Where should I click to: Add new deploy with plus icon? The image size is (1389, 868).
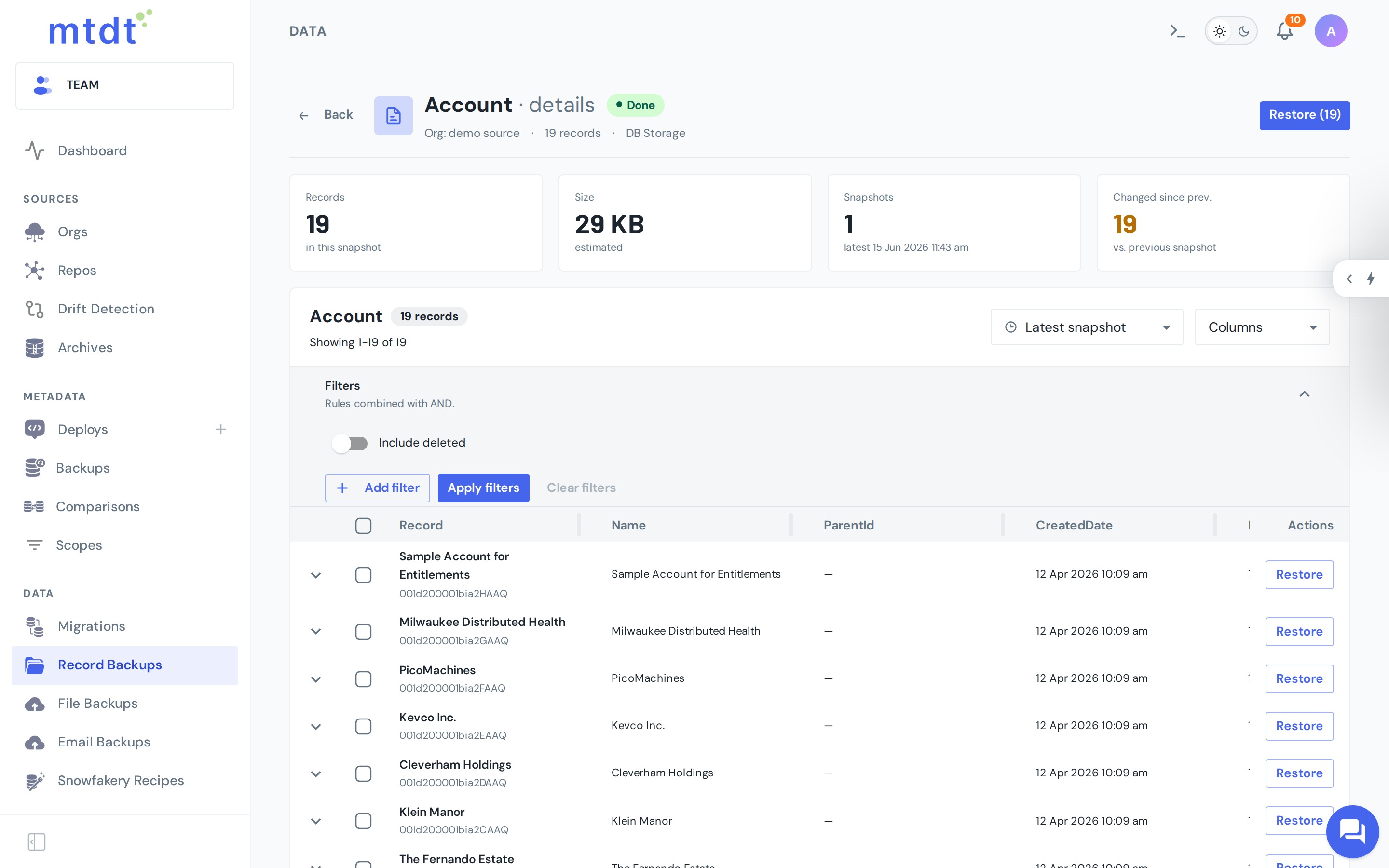click(x=221, y=429)
